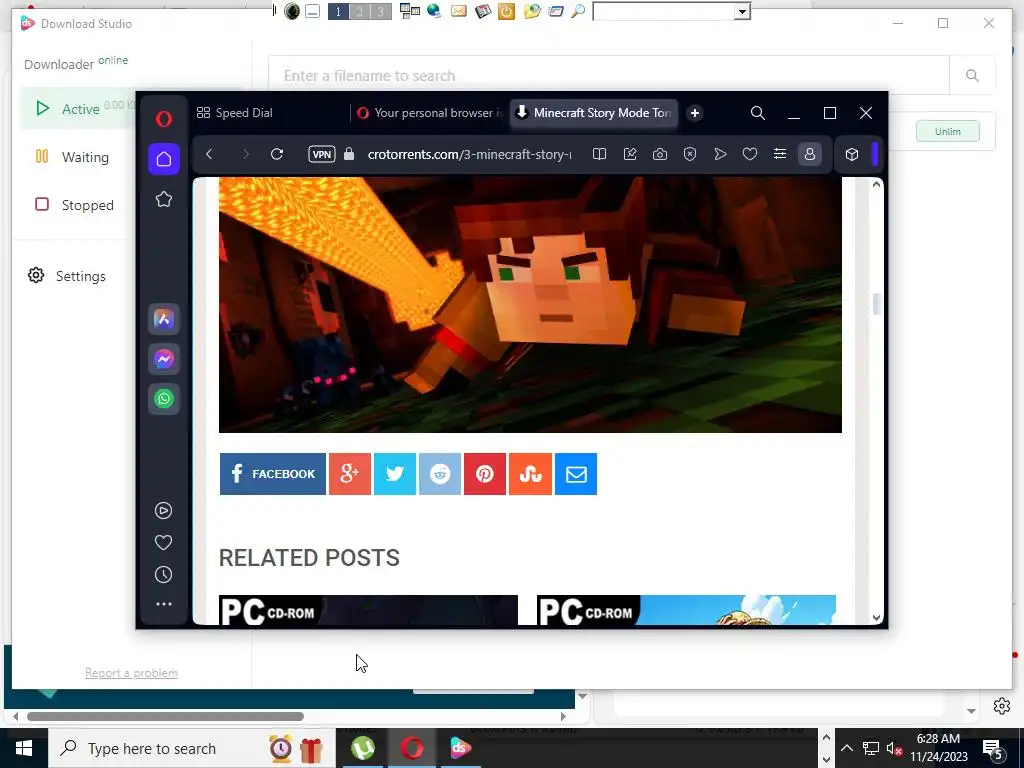Open Download Studio from the taskbar
The height and width of the screenshot is (768, 1024).
coord(460,748)
